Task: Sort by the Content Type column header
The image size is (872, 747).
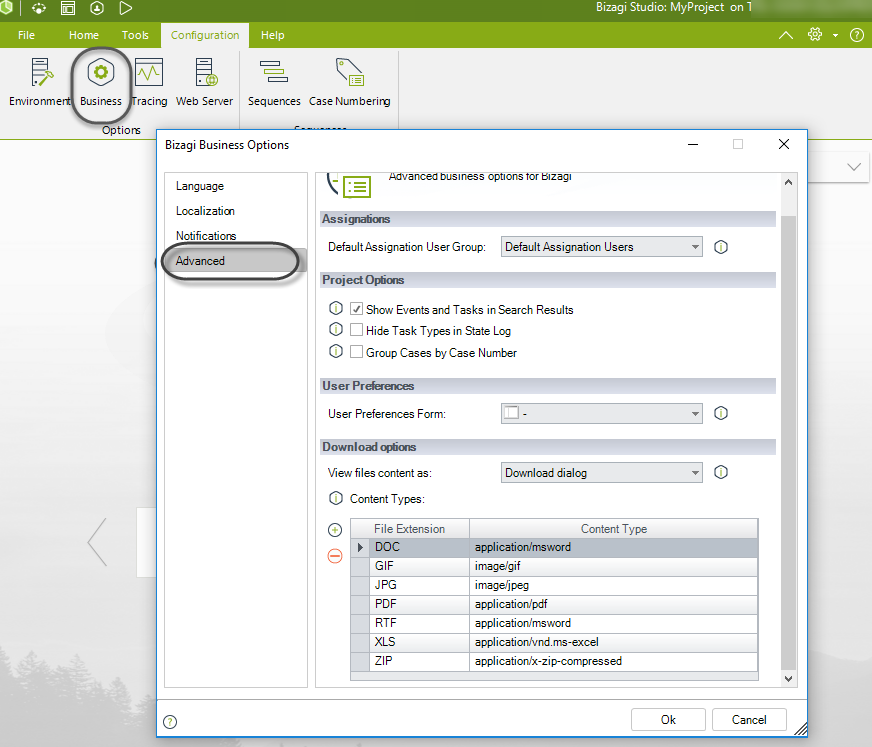Action: (x=614, y=529)
